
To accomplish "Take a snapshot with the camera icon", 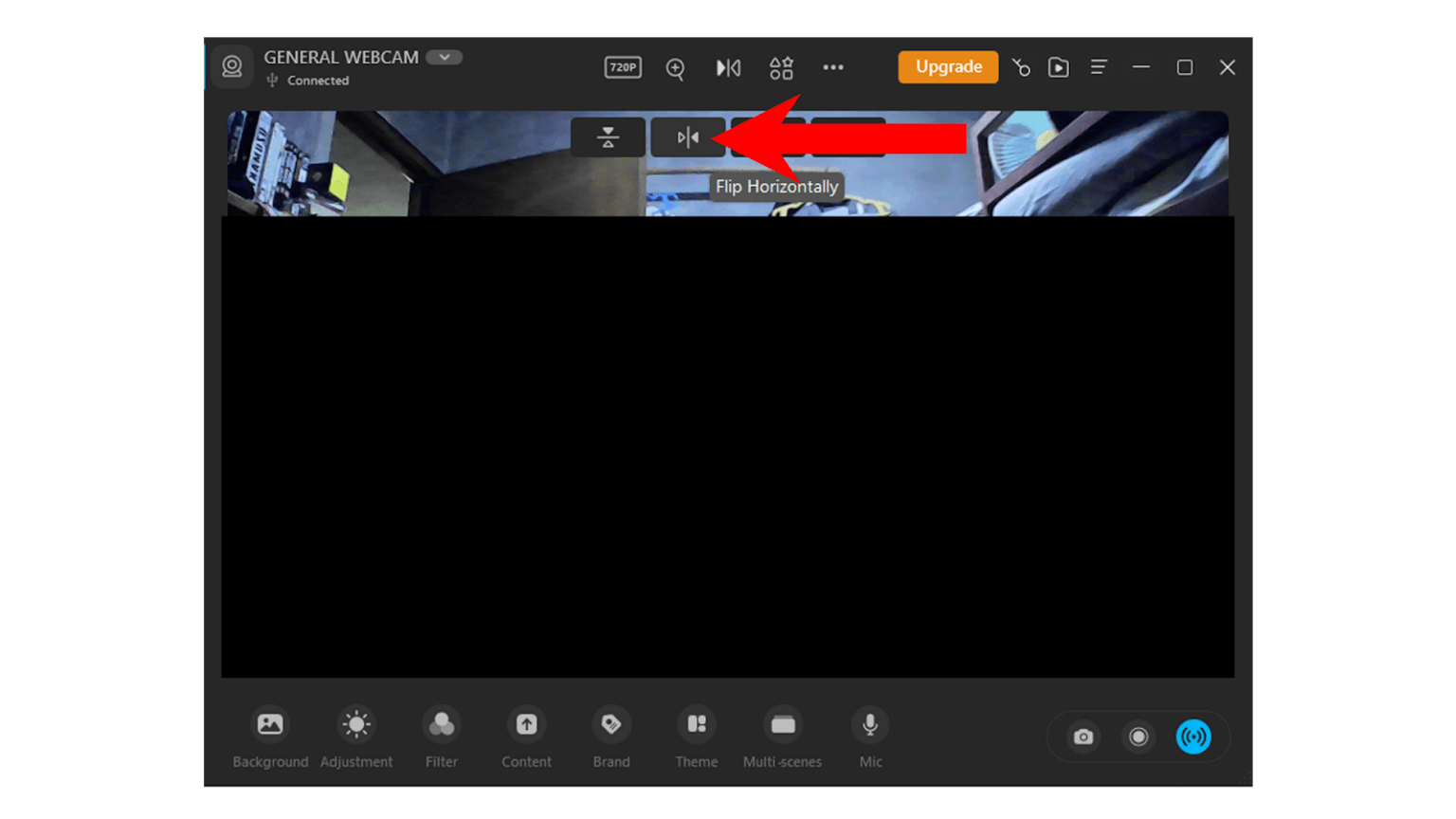I will tap(1083, 737).
